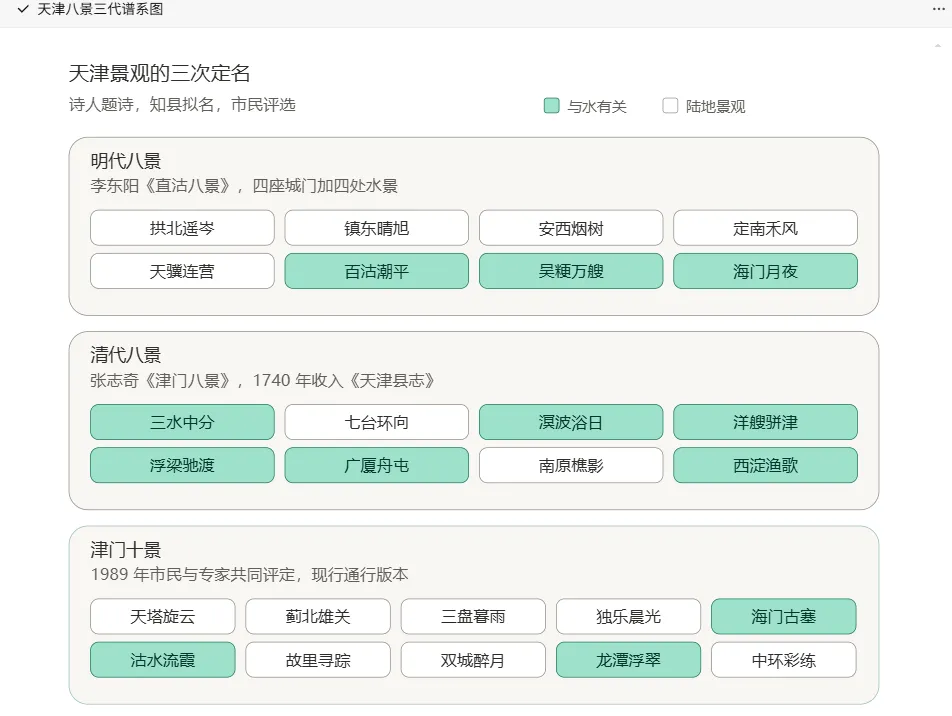Select the 定南禾风 chip
This screenshot has width=952, height=716.
[765, 228]
